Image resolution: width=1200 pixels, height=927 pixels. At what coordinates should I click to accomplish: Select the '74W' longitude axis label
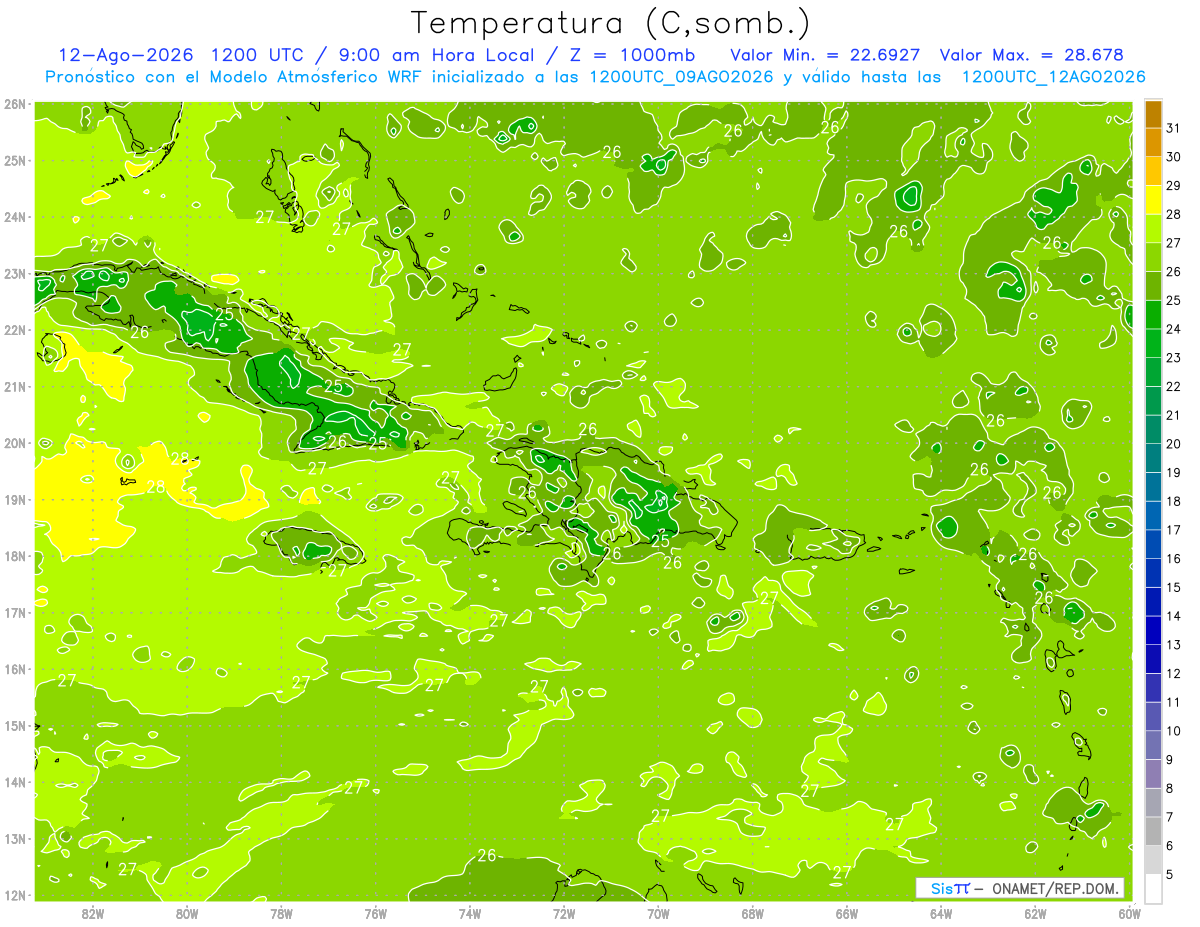pos(470,913)
